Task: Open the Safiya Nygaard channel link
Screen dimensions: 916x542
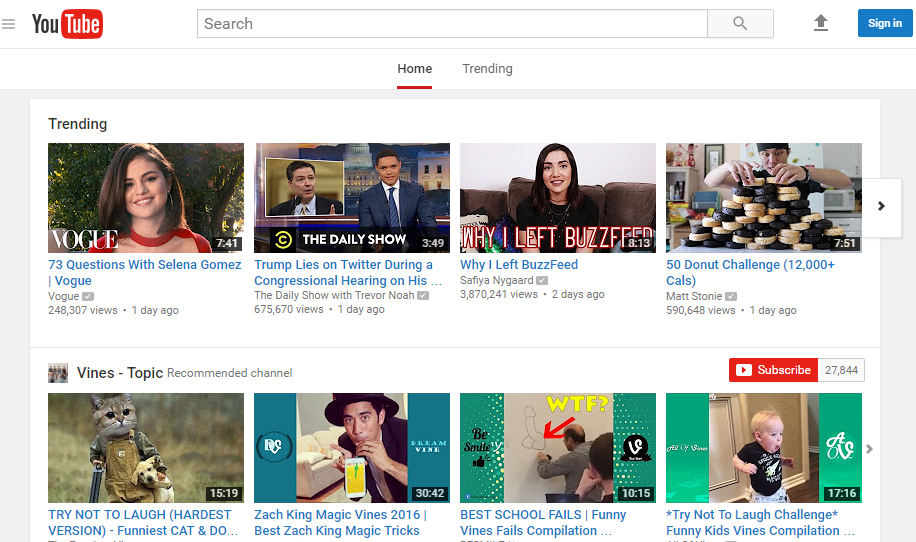Action: click(x=497, y=280)
